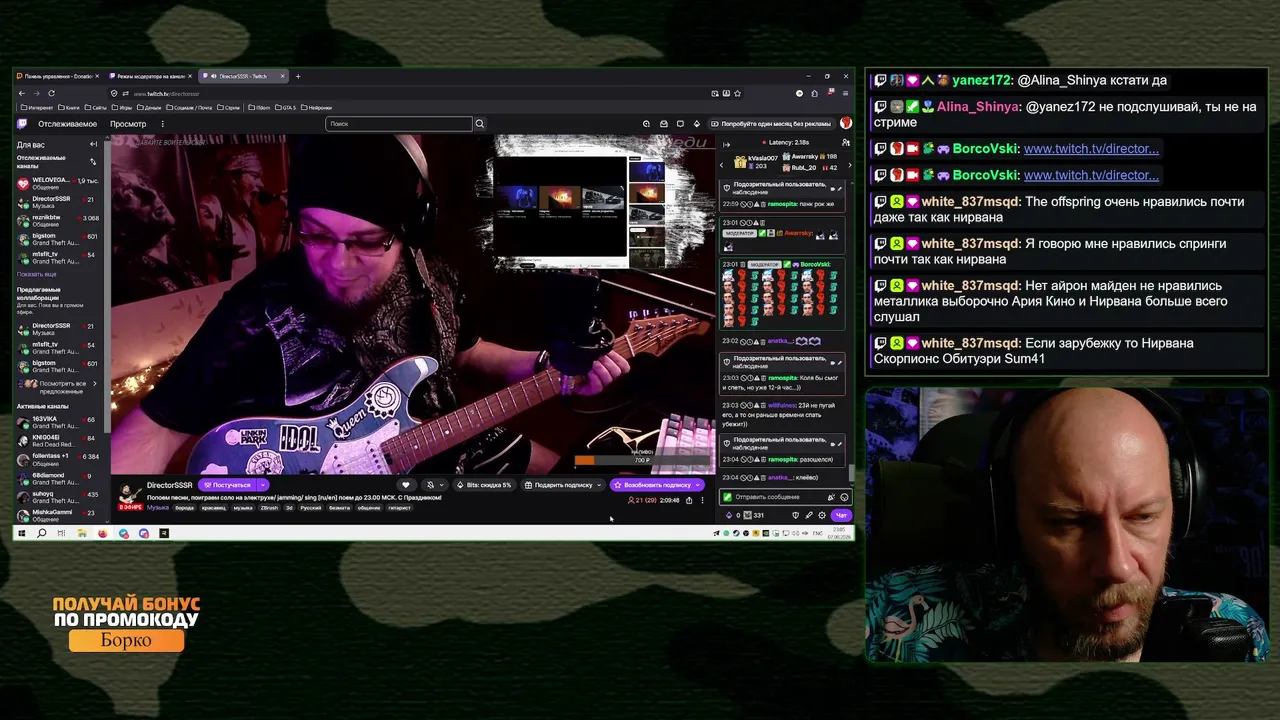Open Twitch more options menu
1280x720 pixels.
[163, 124]
